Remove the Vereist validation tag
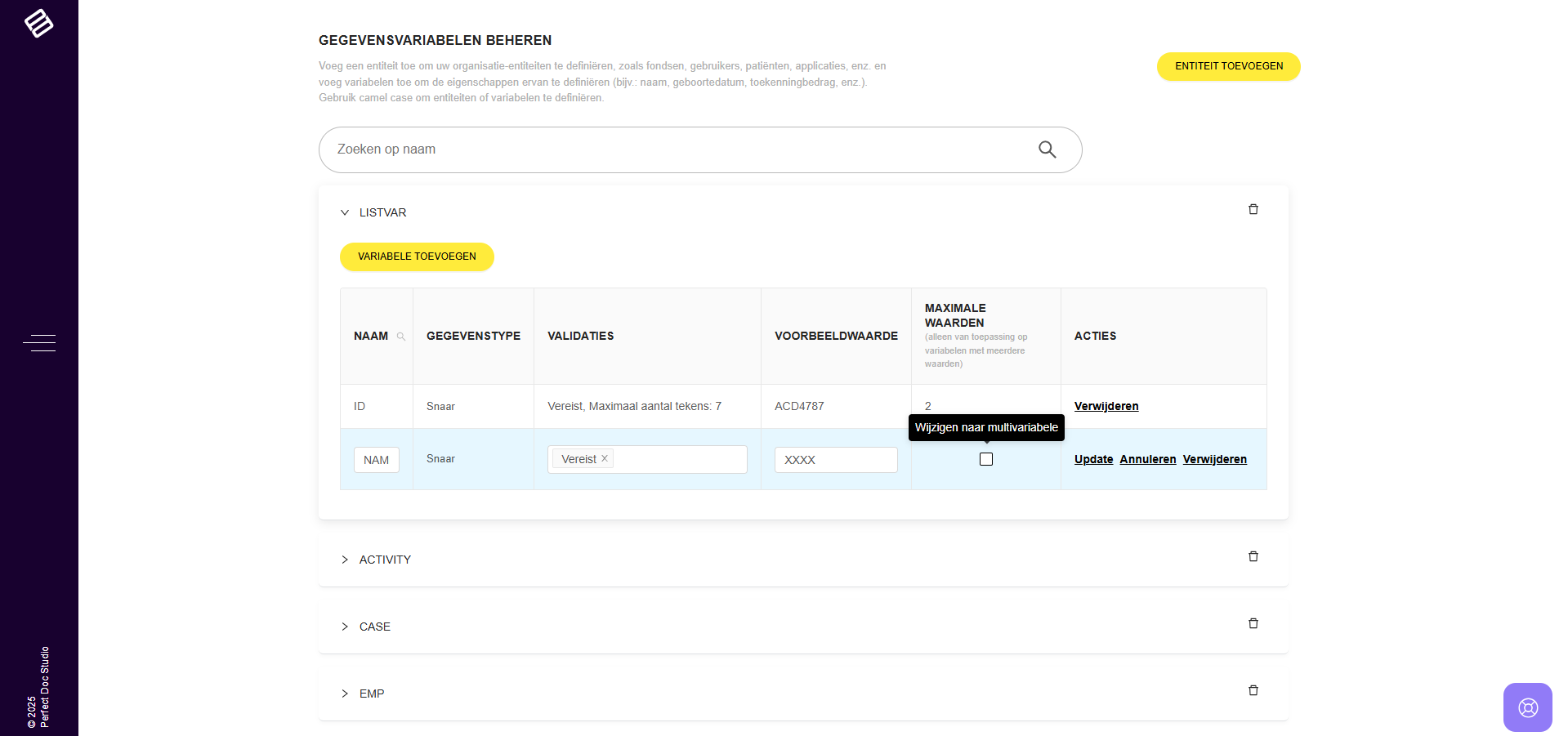This screenshot has width=1568, height=736. pyautogui.click(x=605, y=459)
